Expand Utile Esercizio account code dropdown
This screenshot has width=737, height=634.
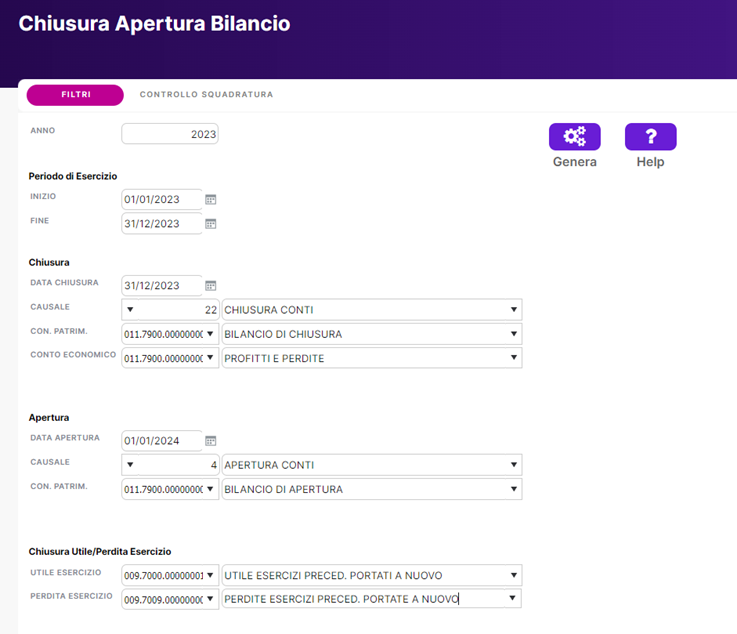click(x=210, y=575)
